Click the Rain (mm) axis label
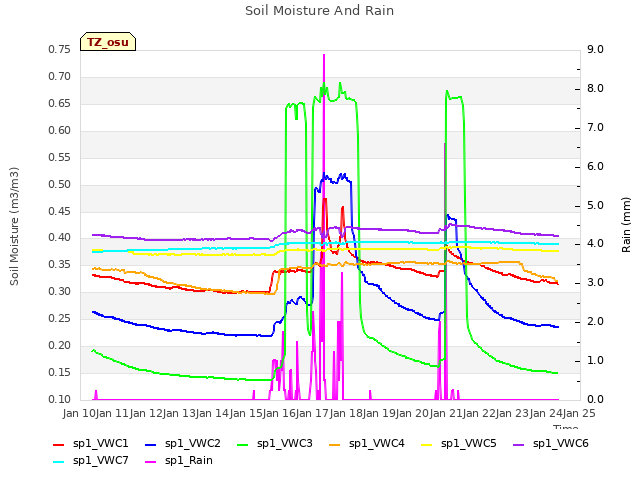Screen dimensions: 640x480 626,225
